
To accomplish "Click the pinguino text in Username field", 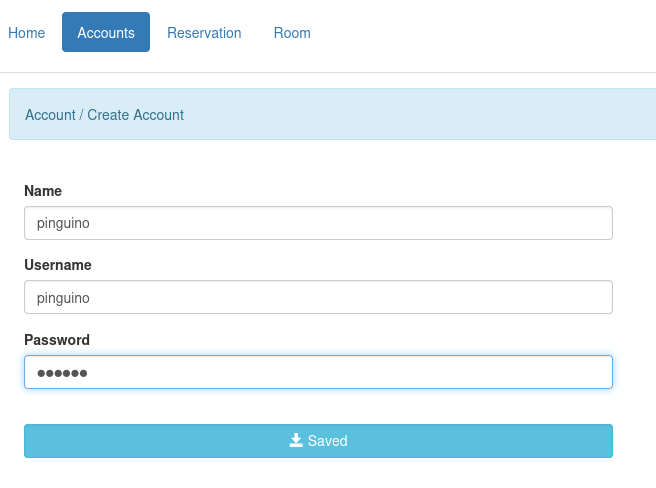I will pos(63,298).
